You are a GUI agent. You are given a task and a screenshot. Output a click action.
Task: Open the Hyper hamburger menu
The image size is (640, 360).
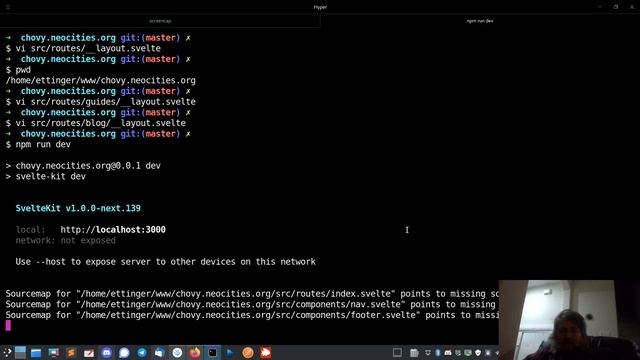[x=8, y=7]
